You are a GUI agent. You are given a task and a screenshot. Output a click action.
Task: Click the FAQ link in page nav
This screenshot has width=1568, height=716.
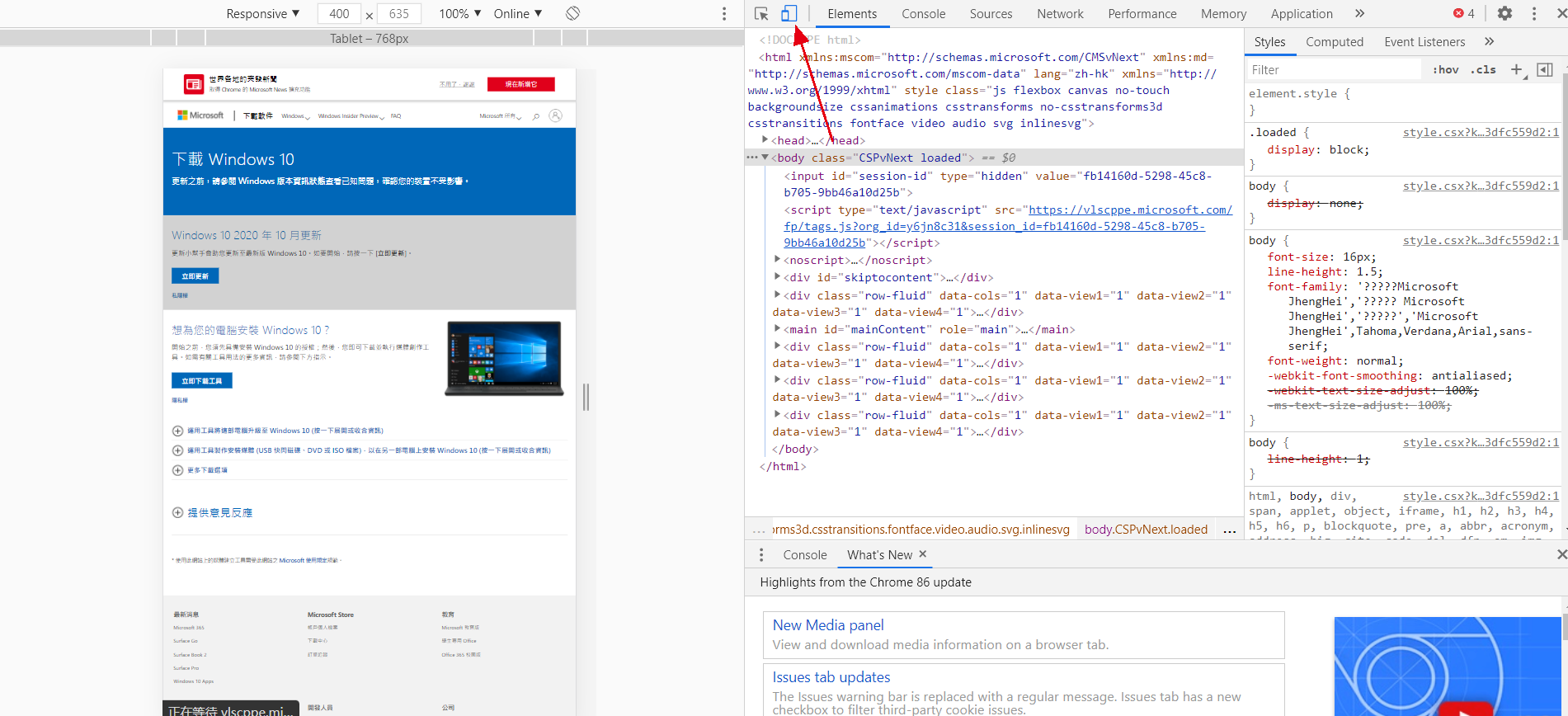(396, 116)
